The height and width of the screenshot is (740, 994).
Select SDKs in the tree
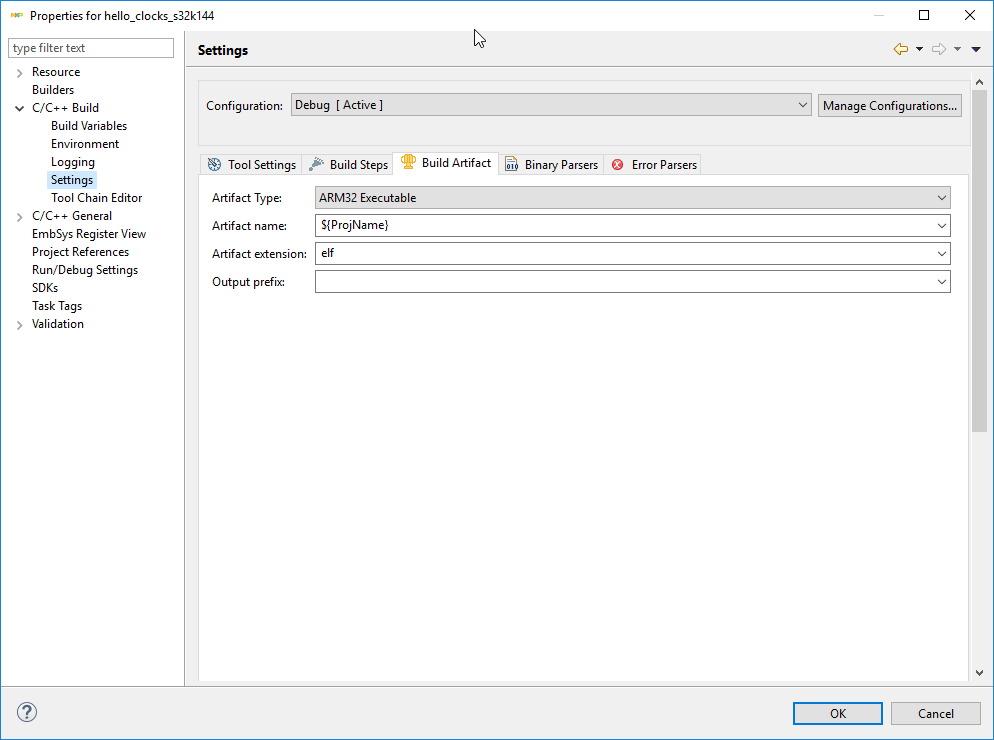pyautogui.click(x=45, y=288)
